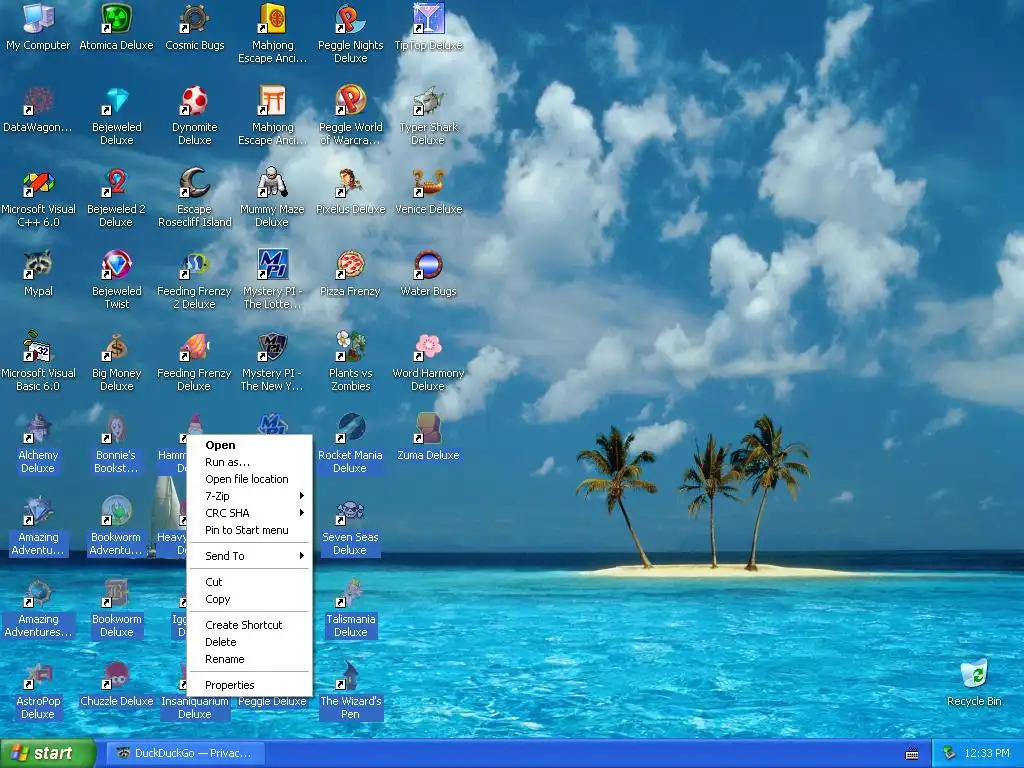Click the system tray network icon

click(950, 754)
